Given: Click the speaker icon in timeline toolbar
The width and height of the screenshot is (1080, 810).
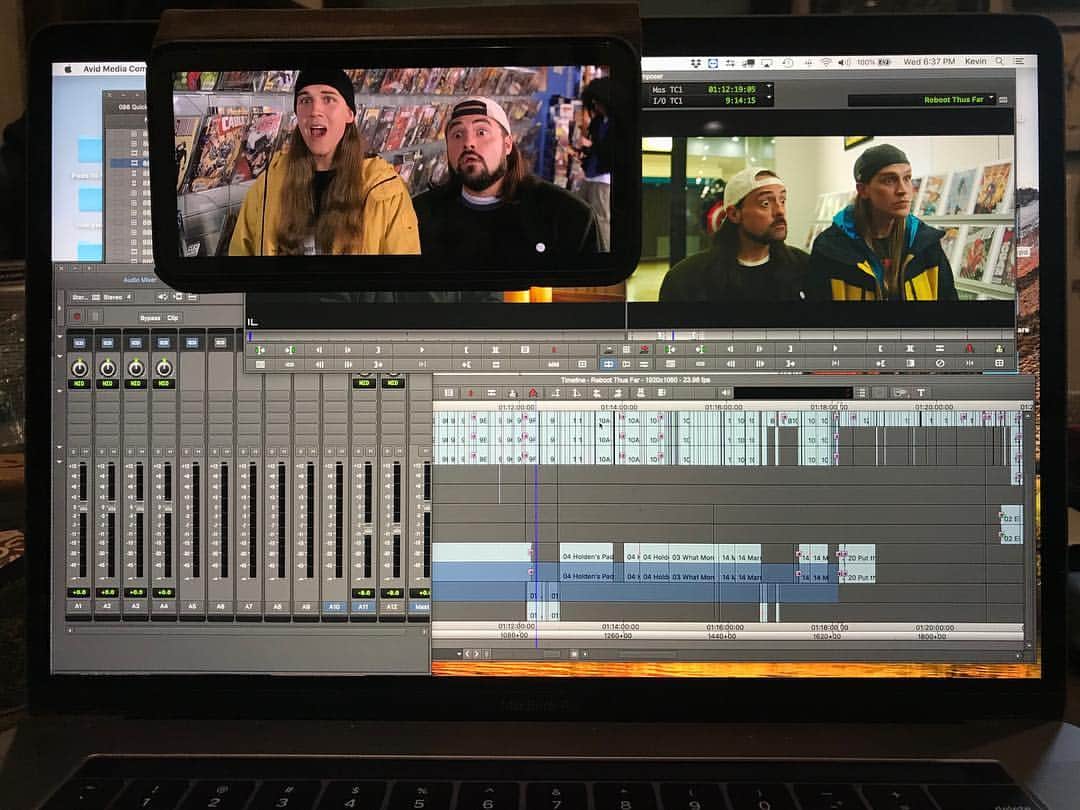Looking at the screenshot, I should coord(725,393).
